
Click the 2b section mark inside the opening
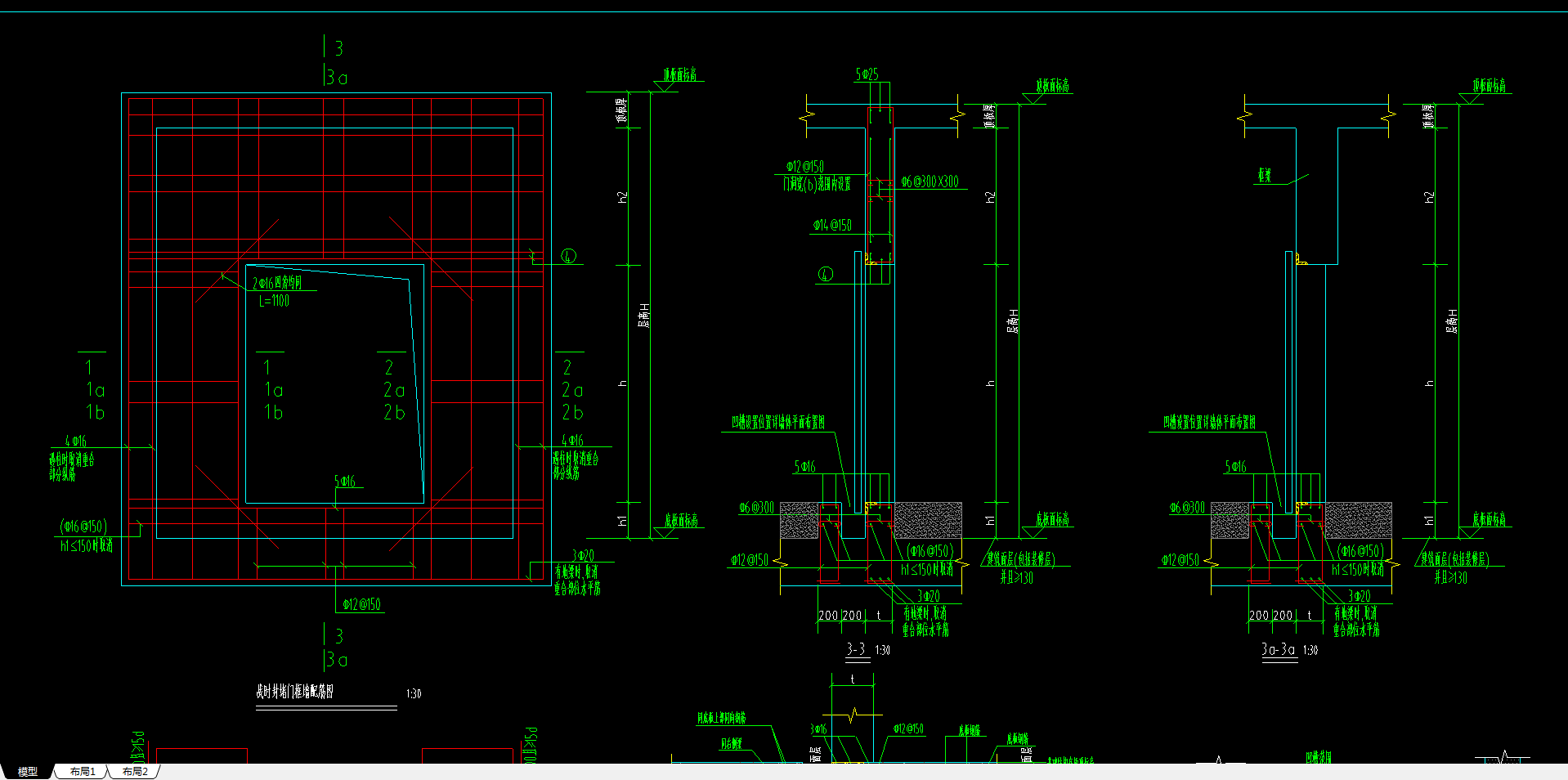click(395, 413)
